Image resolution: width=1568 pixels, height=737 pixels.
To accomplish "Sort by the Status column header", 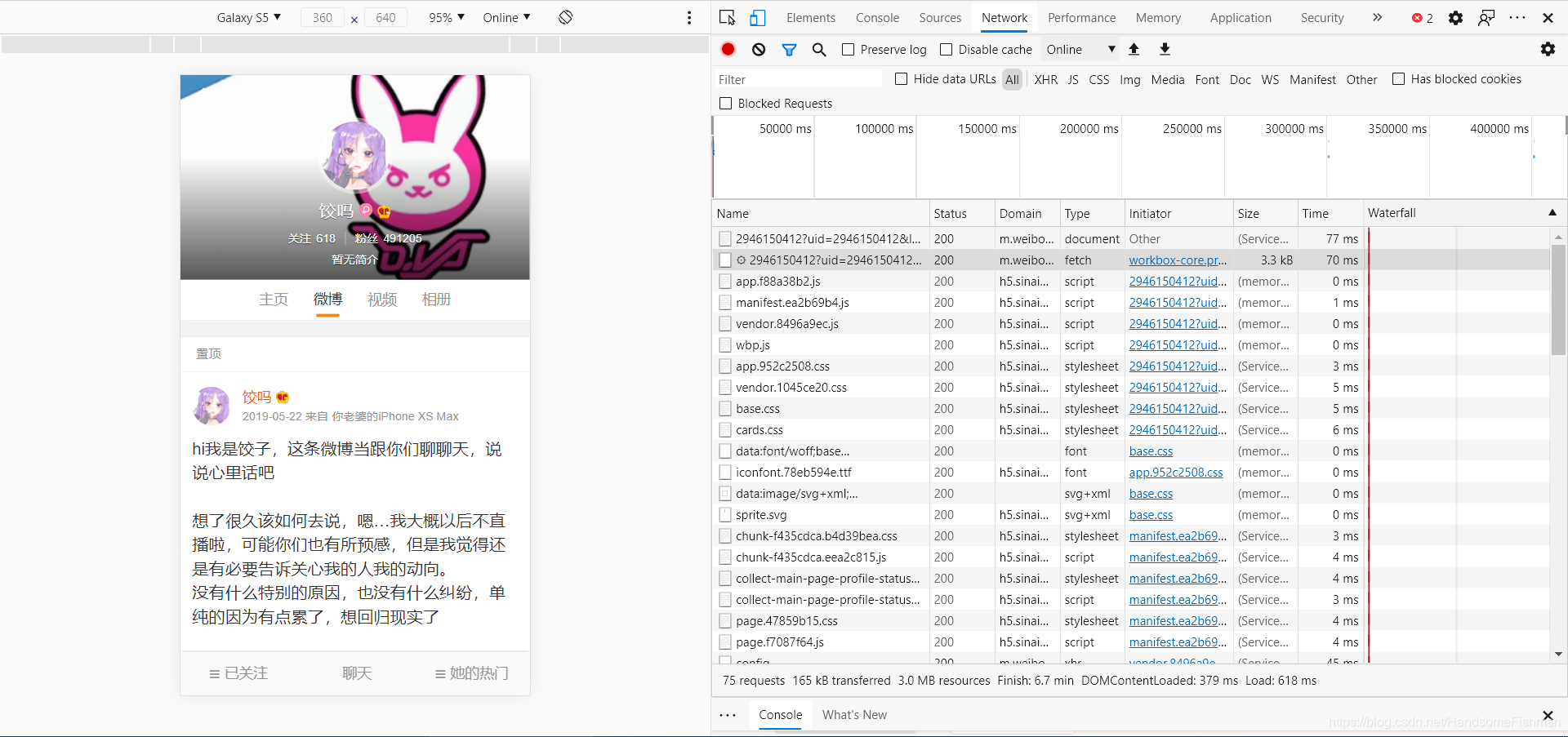I will click(x=962, y=213).
